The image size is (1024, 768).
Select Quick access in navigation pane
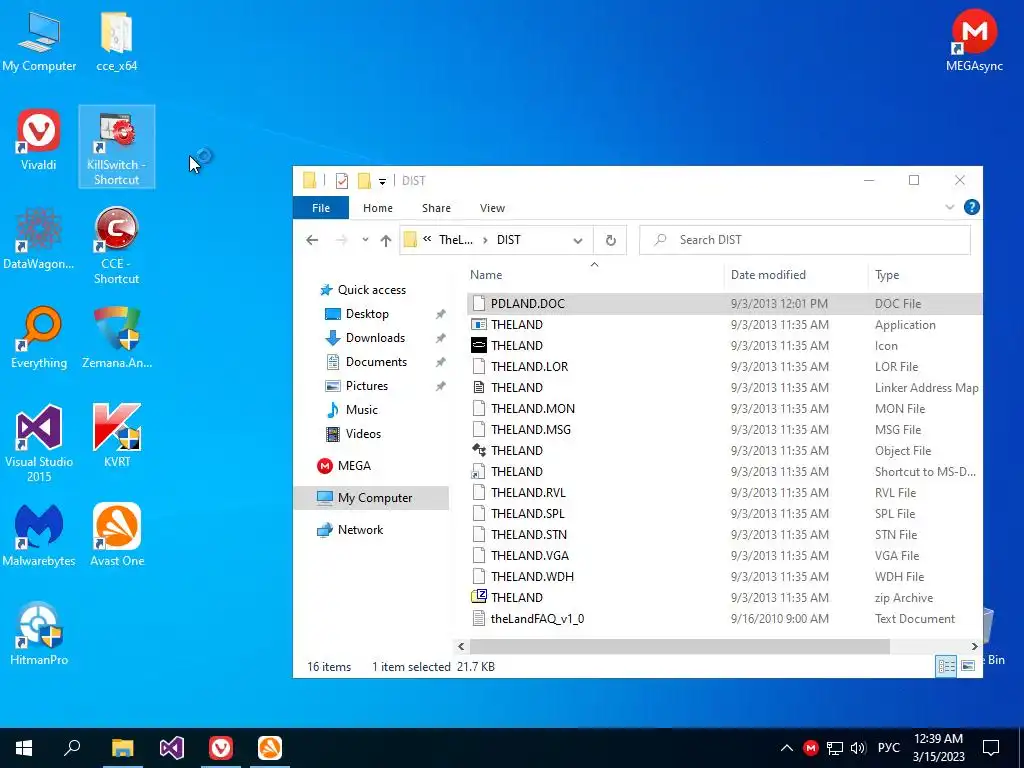pos(362,290)
